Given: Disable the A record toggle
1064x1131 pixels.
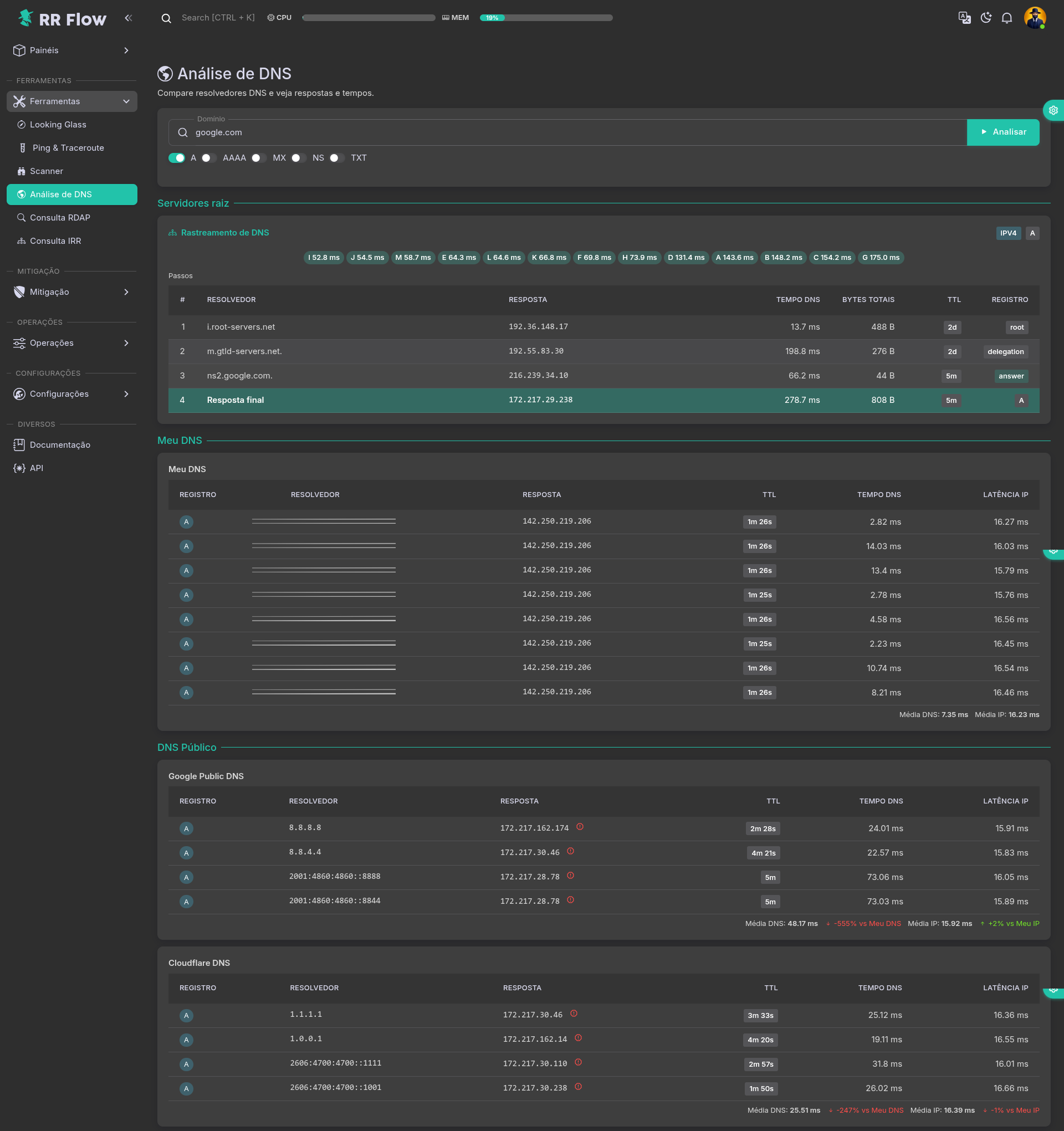Looking at the screenshot, I should 176,158.
